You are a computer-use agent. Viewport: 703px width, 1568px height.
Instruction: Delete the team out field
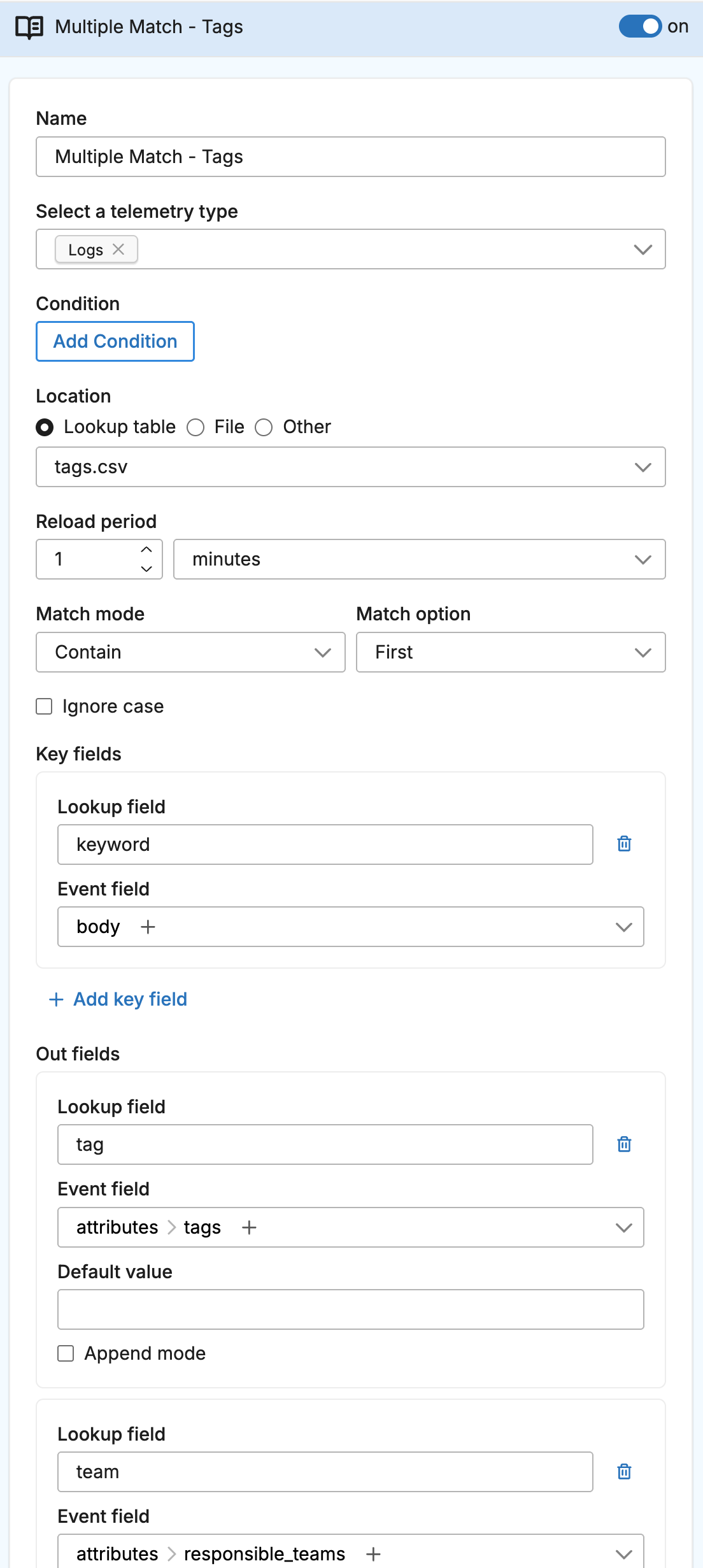coord(624,1472)
